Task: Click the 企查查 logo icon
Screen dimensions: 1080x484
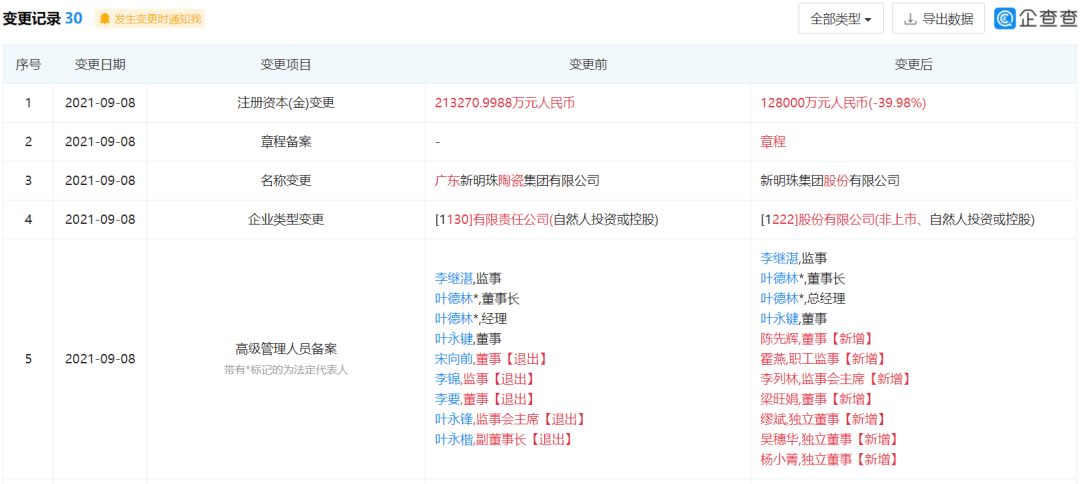Action: [x=1006, y=19]
